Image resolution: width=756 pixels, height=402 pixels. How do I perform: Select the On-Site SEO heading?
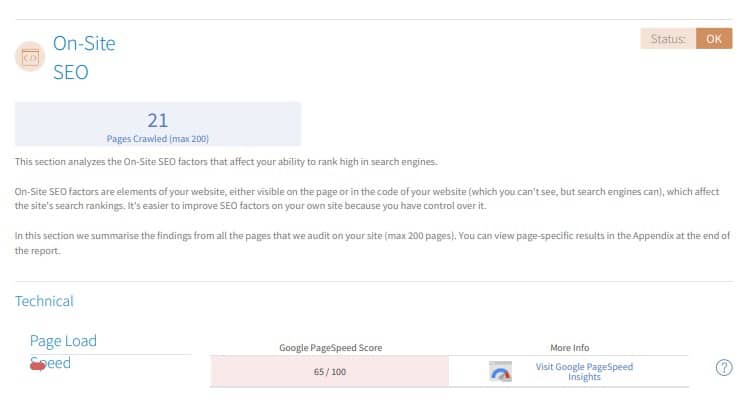[x=84, y=58]
